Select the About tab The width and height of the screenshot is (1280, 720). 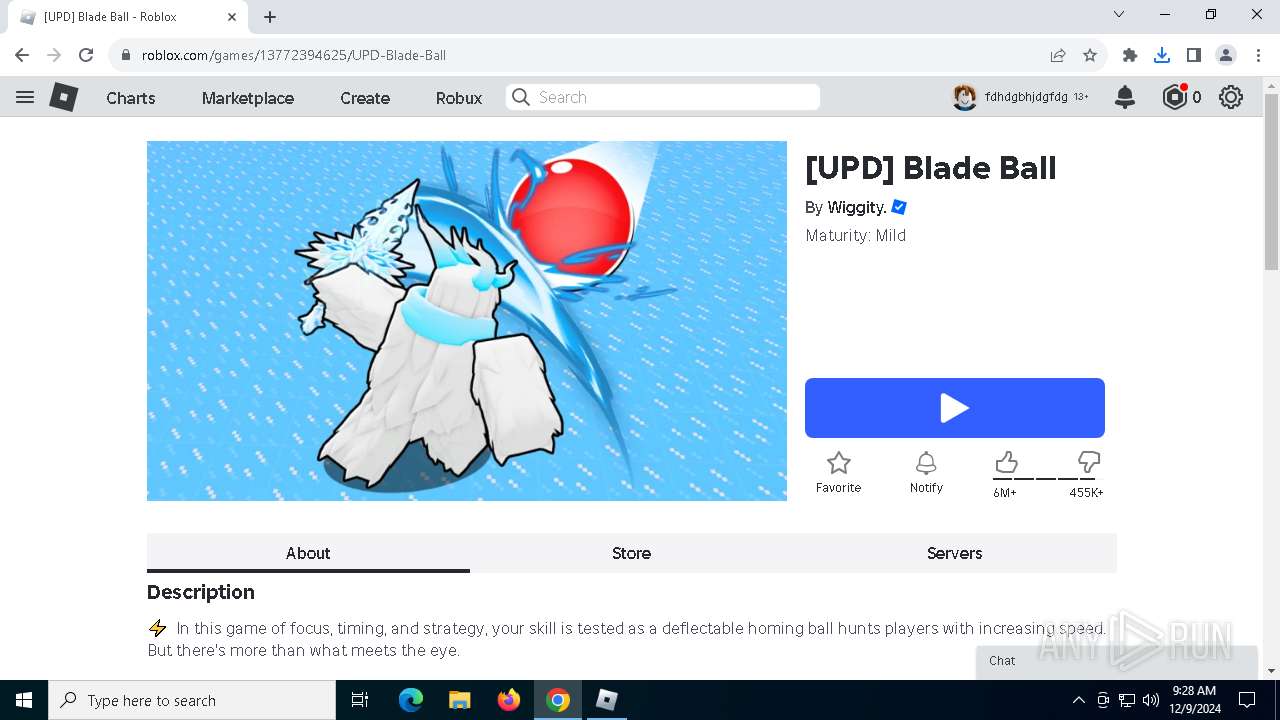pyautogui.click(x=308, y=553)
